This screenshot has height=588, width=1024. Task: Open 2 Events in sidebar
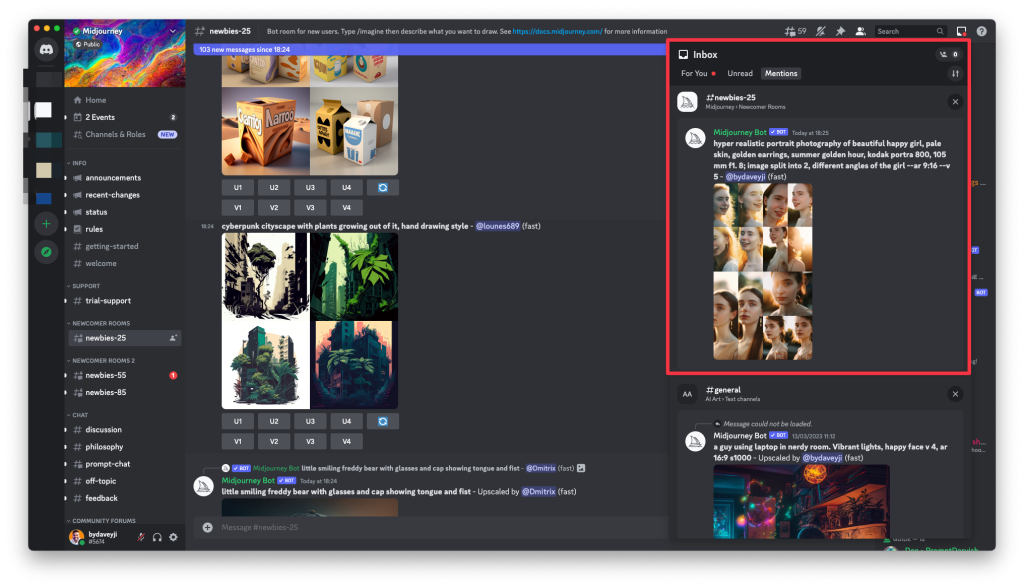coord(124,117)
